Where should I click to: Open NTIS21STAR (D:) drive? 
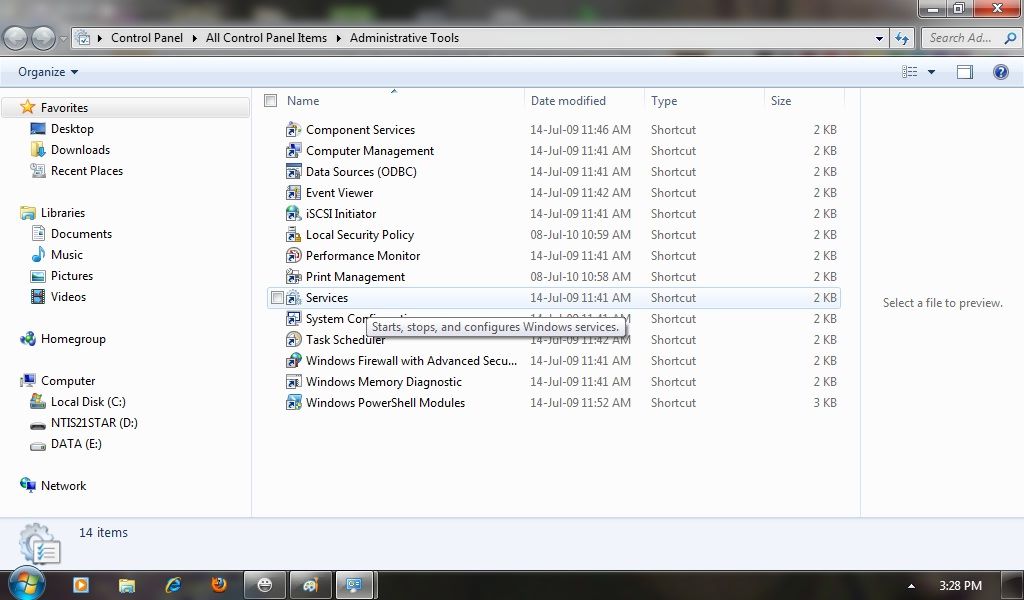94,422
